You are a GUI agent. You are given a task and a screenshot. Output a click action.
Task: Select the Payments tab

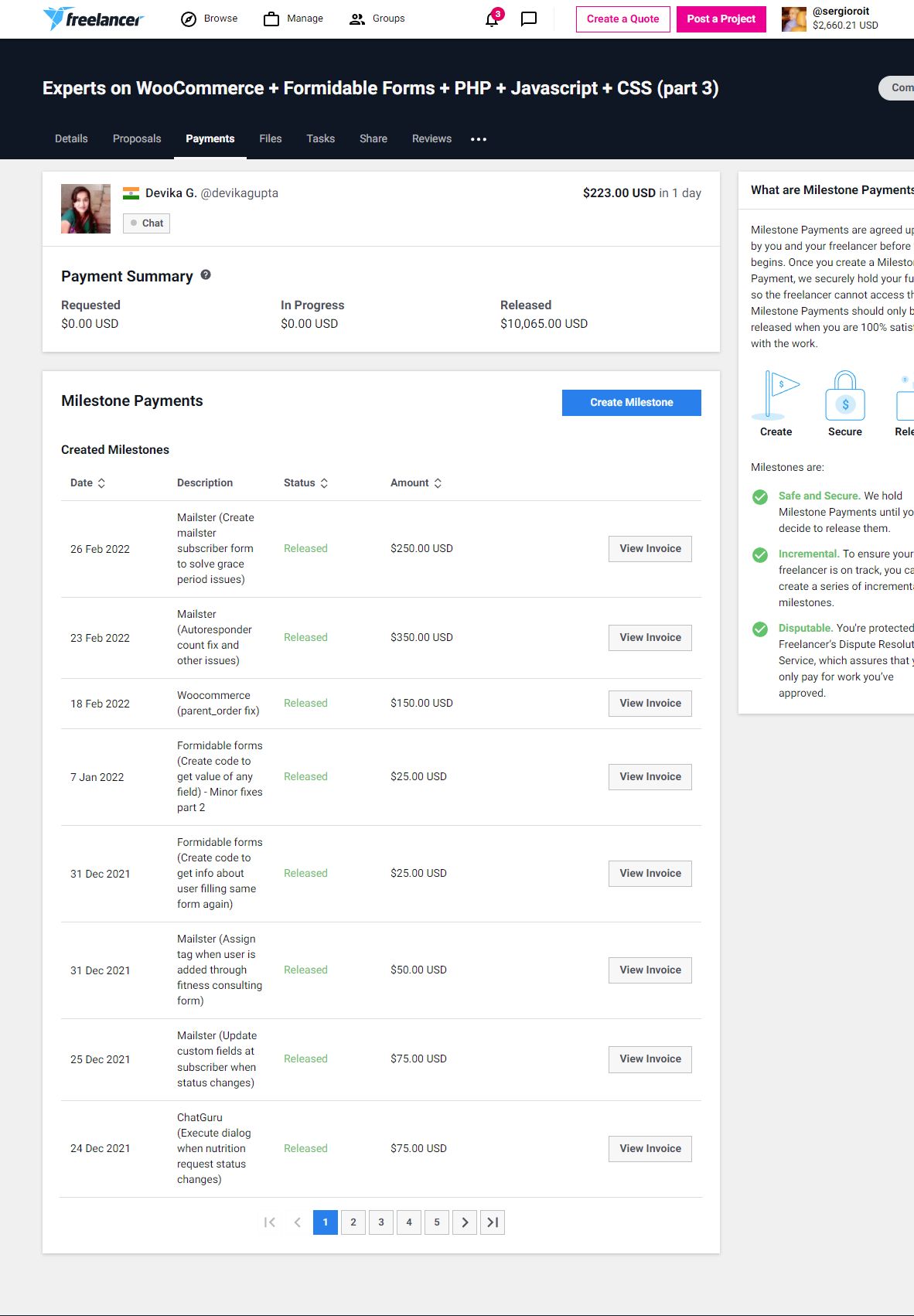click(x=210, y=139)
